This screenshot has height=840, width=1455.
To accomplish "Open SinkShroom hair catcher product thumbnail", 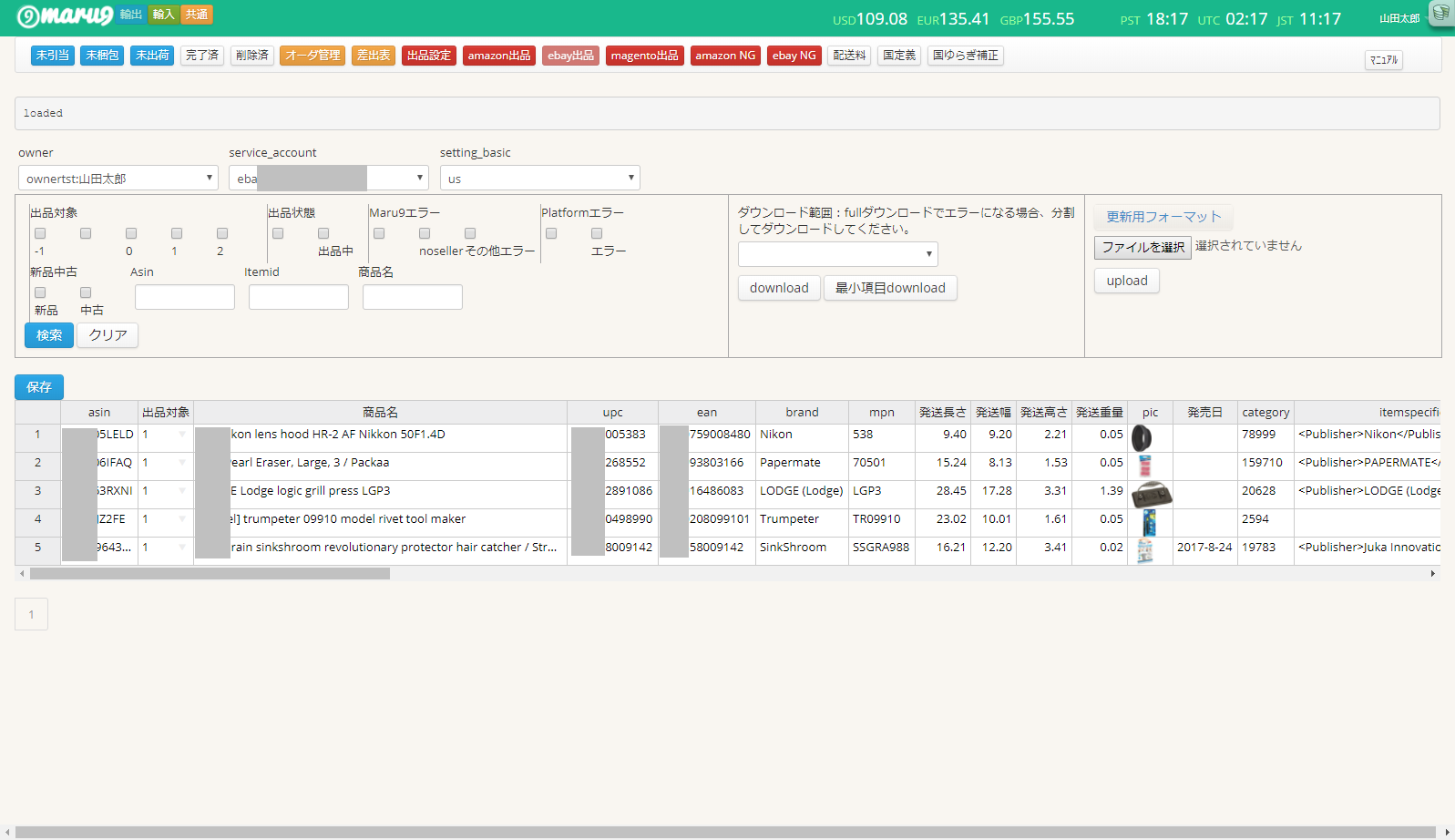I will [1145, 551].
